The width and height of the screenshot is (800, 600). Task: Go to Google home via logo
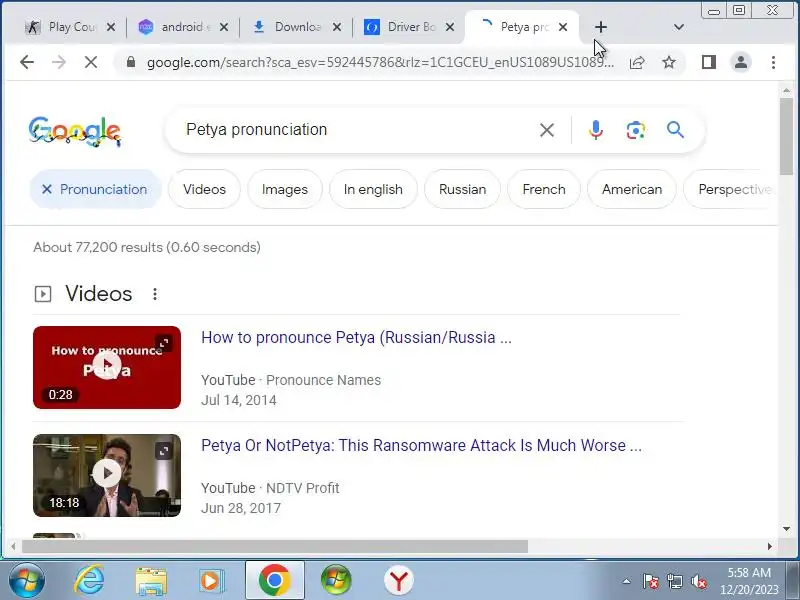click(74, 132)
